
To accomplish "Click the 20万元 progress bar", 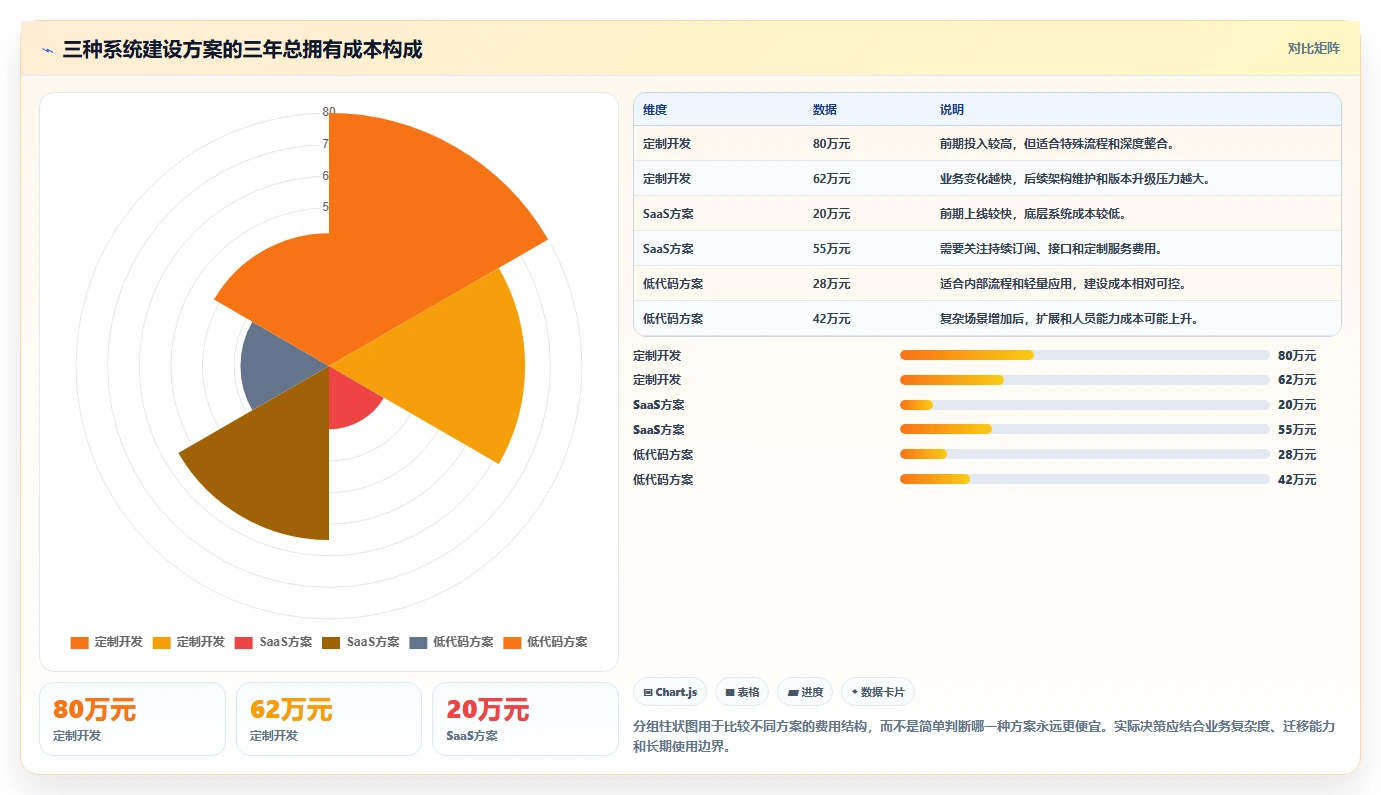I will 1085,405.
